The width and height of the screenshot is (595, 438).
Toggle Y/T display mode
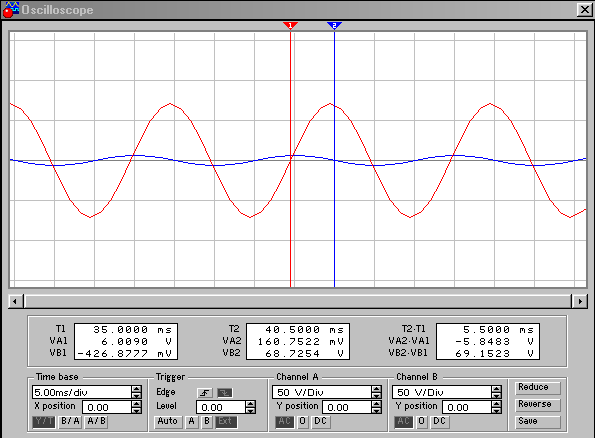pyautogui.click(x=44, y=421)
